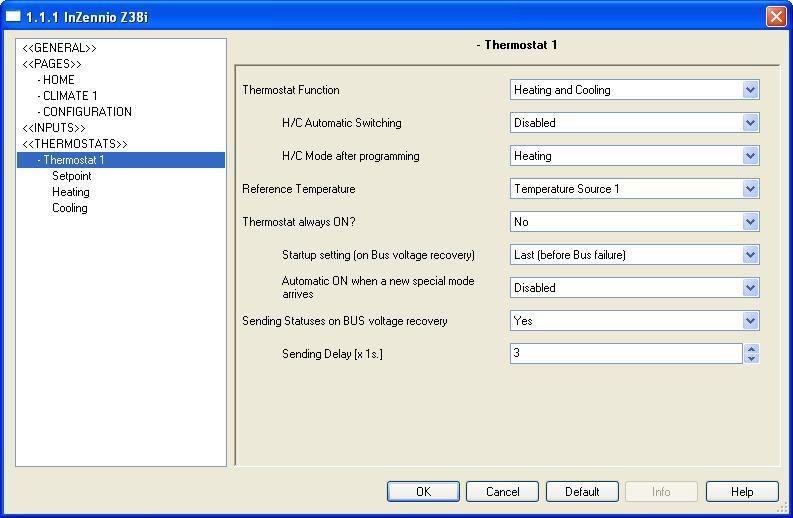Open the Automatic ON special mode dropdown
The width and height of the screenshot is (793, 518).
tap(634, 288)
